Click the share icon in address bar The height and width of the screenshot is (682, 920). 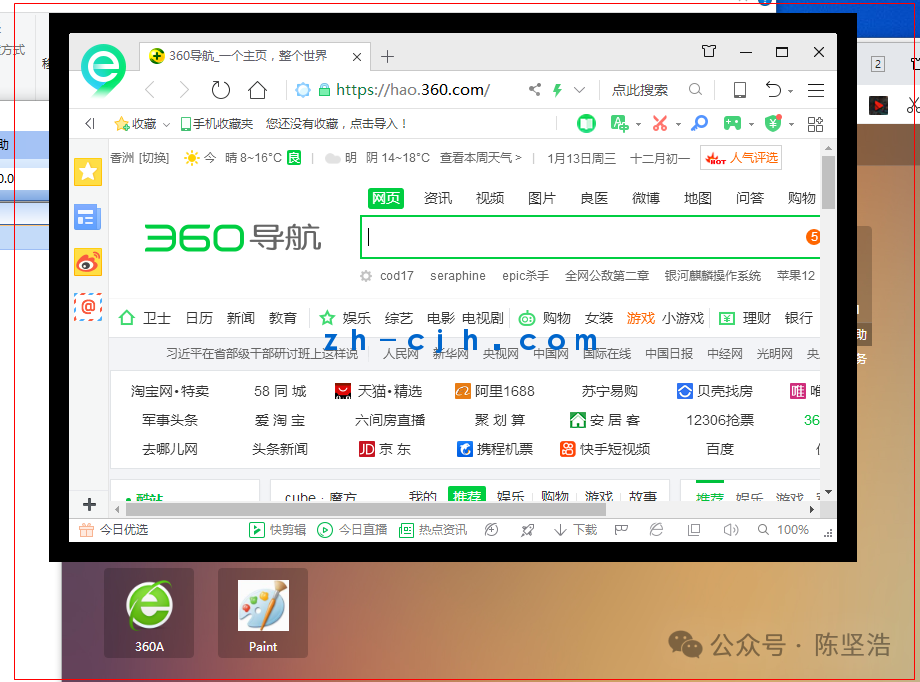coord(535,89)
